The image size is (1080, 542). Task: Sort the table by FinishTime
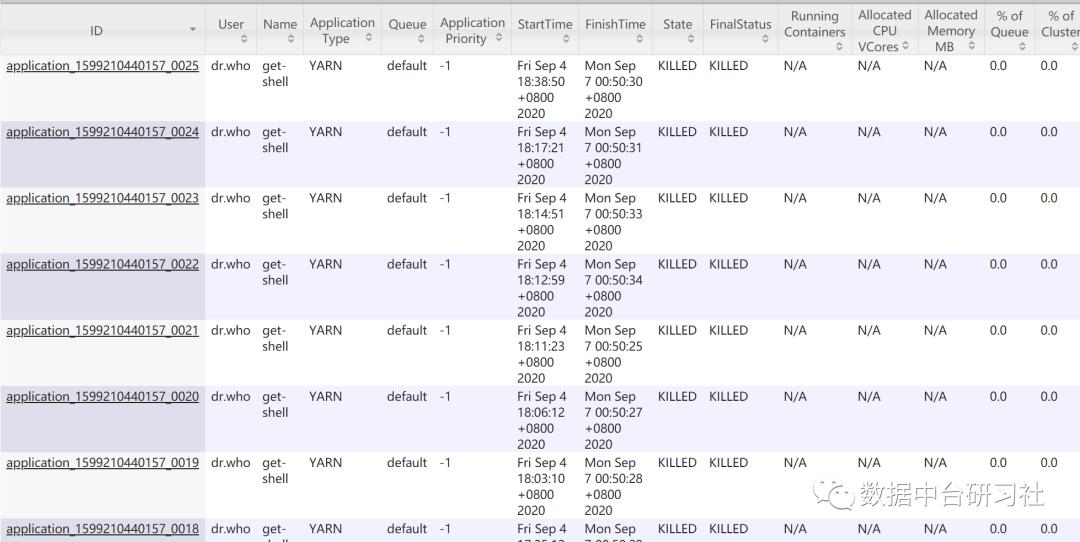(x=639, y=39)
